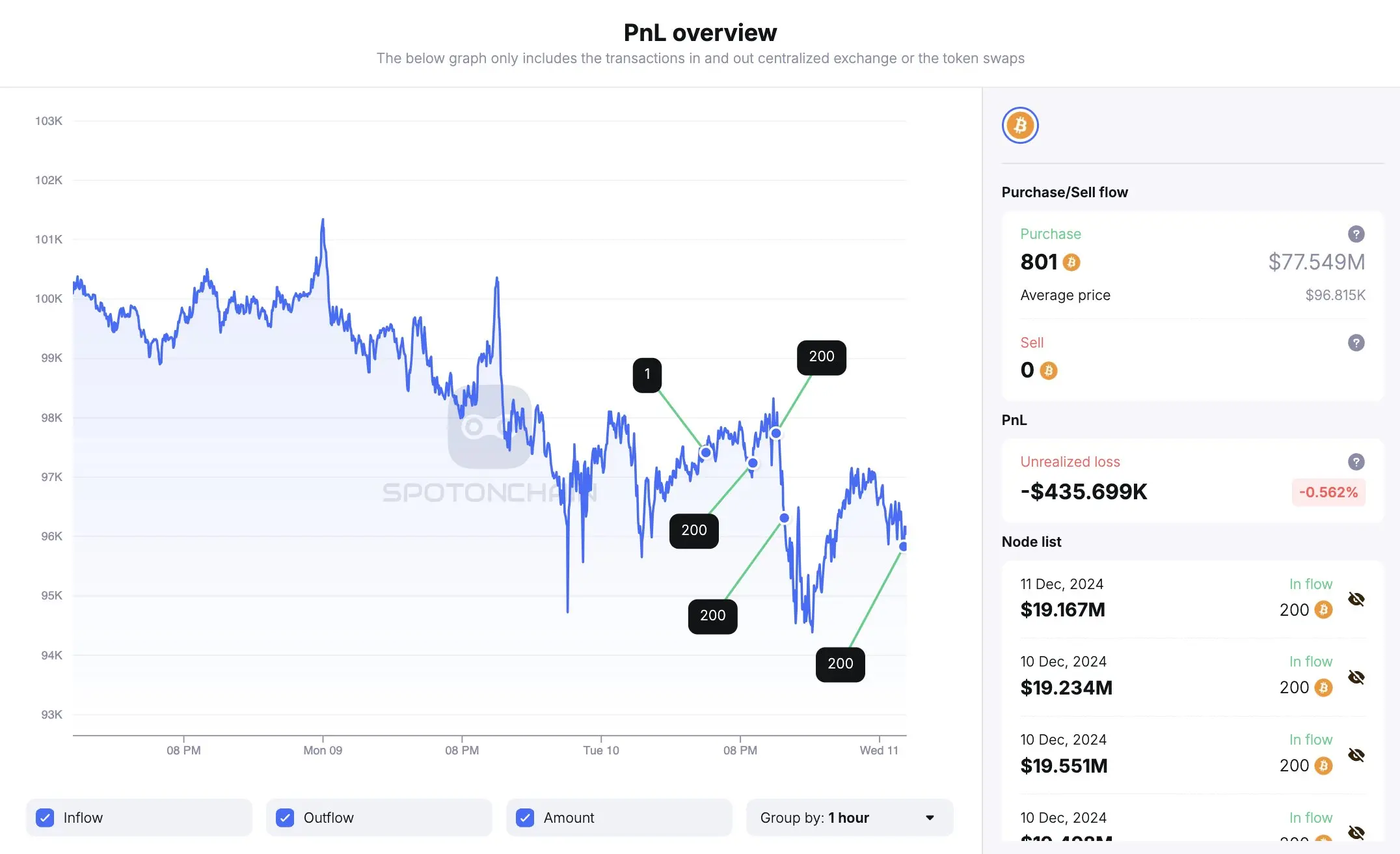Click the help icon beside Purchase

(1356, 234)
